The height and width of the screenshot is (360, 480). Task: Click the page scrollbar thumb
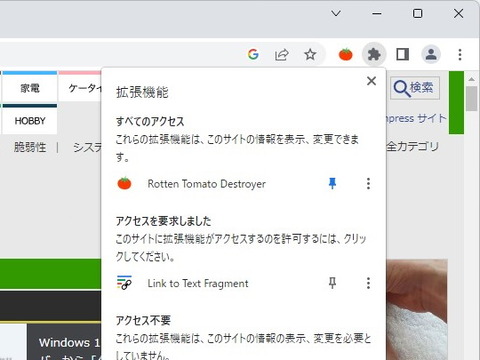point(471,99)
